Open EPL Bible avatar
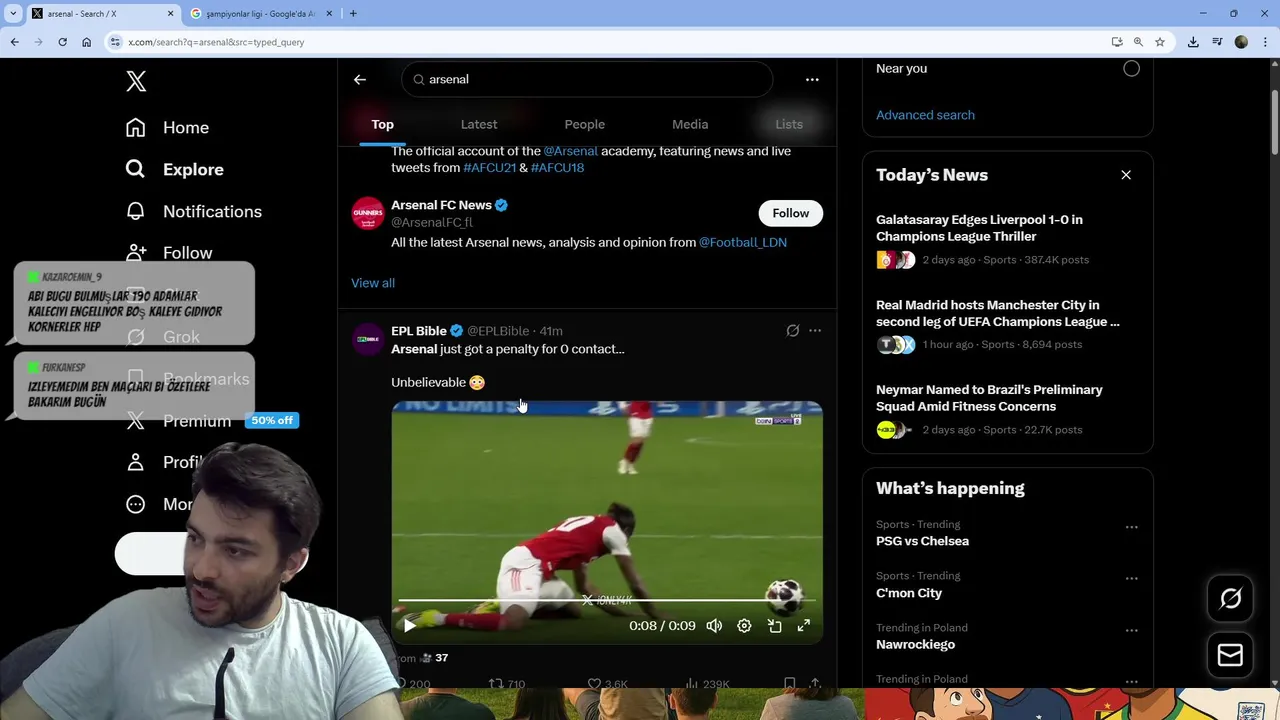 click(x=368, y=340)
